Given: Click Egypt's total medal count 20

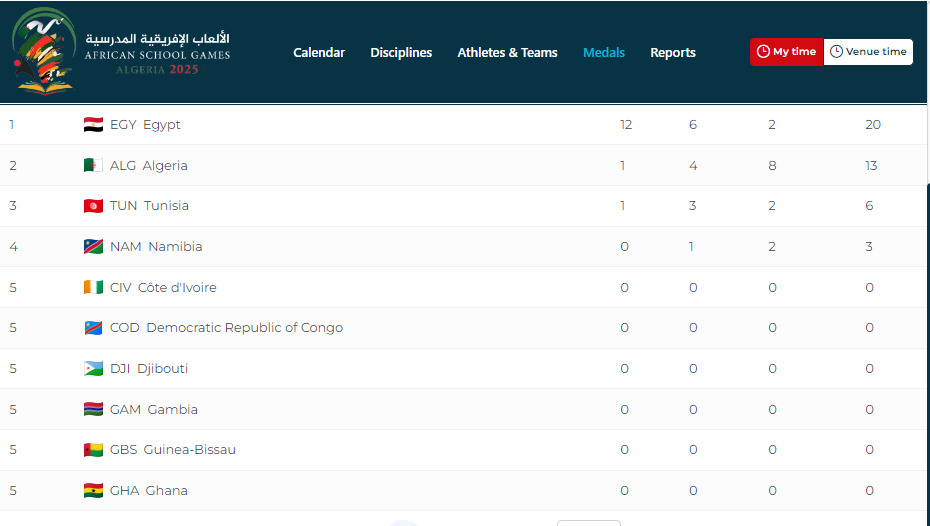Looking at the screenshot, I should pos(872,125).
